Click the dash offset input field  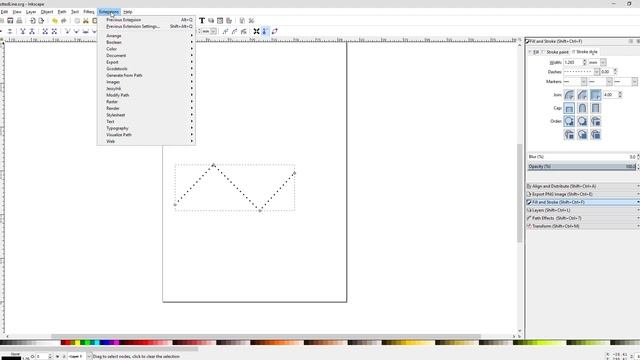[x=607, y=72]
